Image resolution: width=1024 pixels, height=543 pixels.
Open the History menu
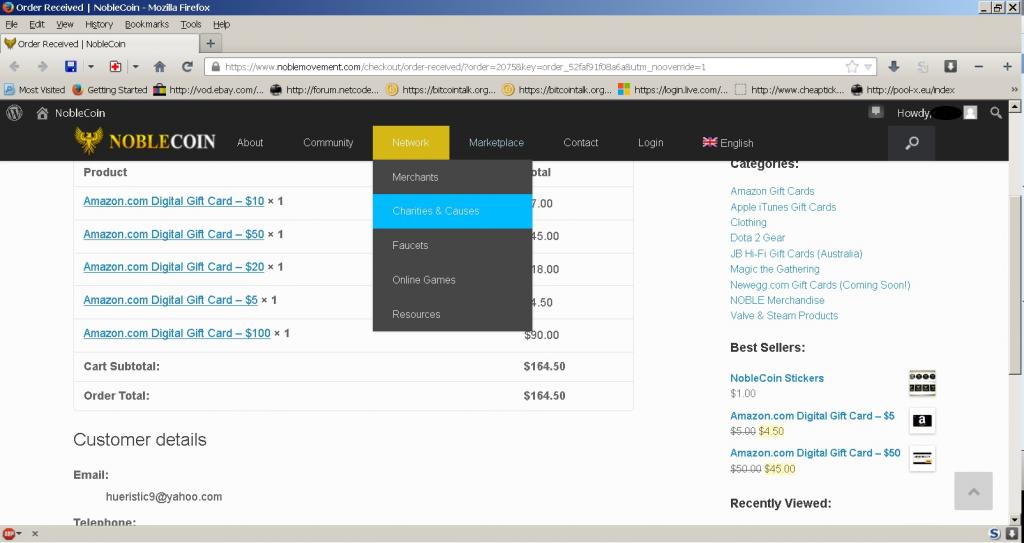coord(99,24)
